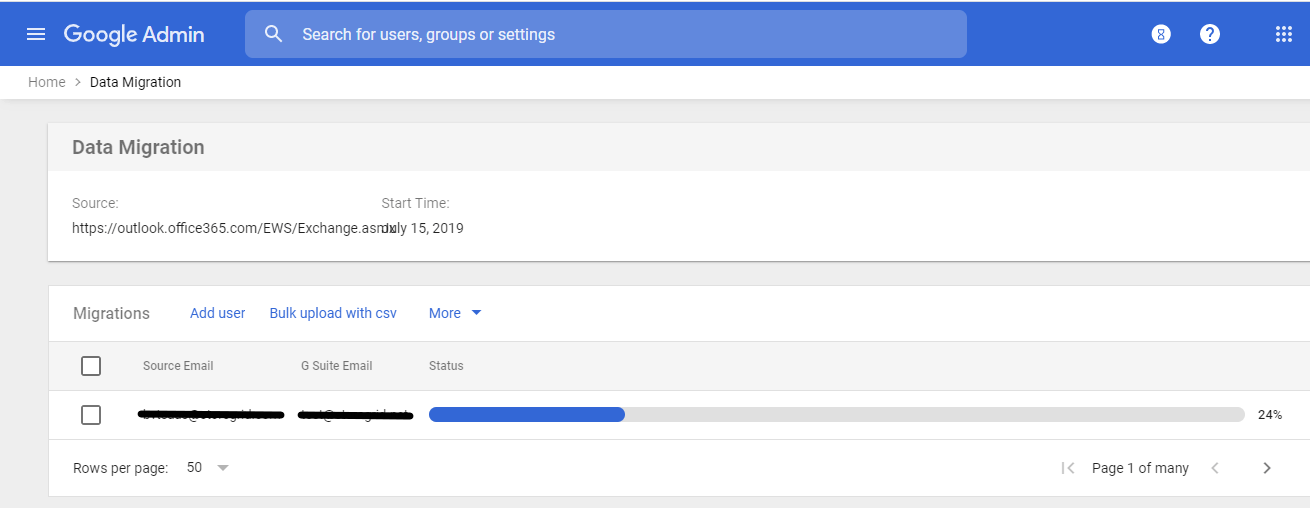
Task: Click the Source Email column header
Action: pos(178,366)
